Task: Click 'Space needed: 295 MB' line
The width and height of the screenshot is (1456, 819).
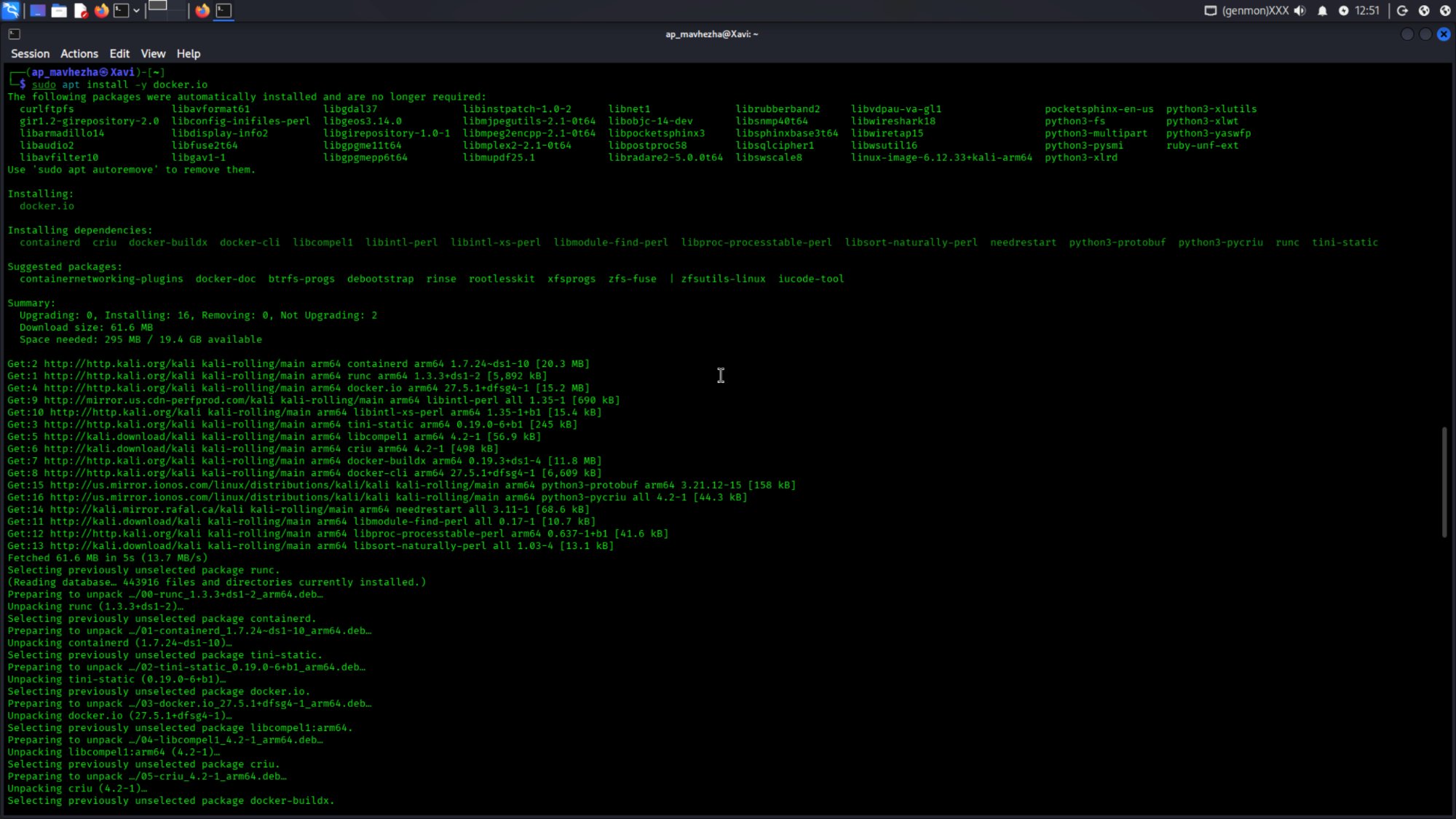Action: coord(141,340)
